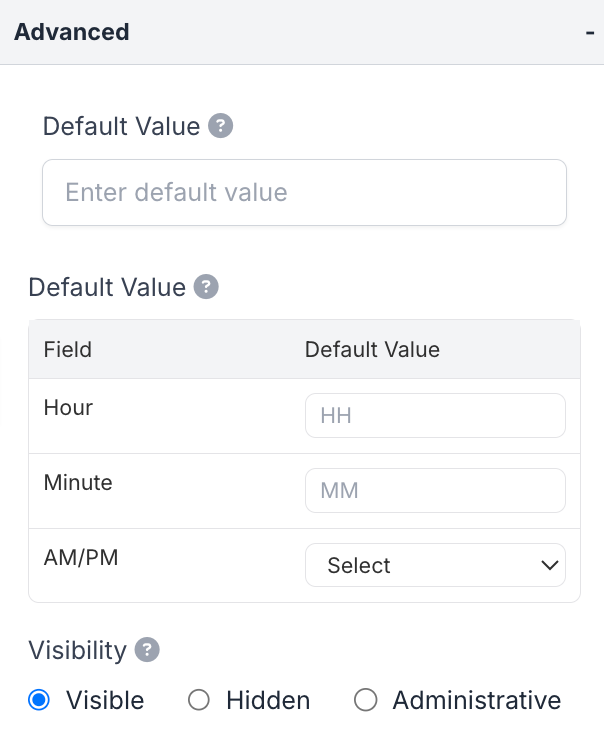Screen dimensions: 604x736
Task: Click the Default Value table column header
Action: click(372, 349)
